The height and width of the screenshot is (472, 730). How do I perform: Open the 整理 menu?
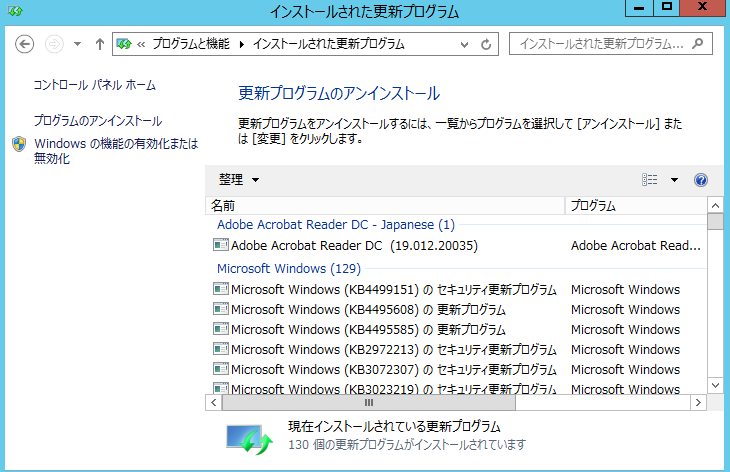pyautogui.click(x=239, y=180)
